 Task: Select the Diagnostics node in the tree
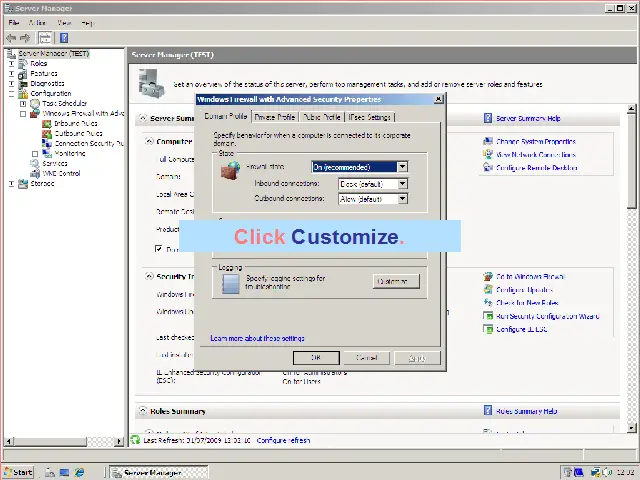click(x=47, y=83)
